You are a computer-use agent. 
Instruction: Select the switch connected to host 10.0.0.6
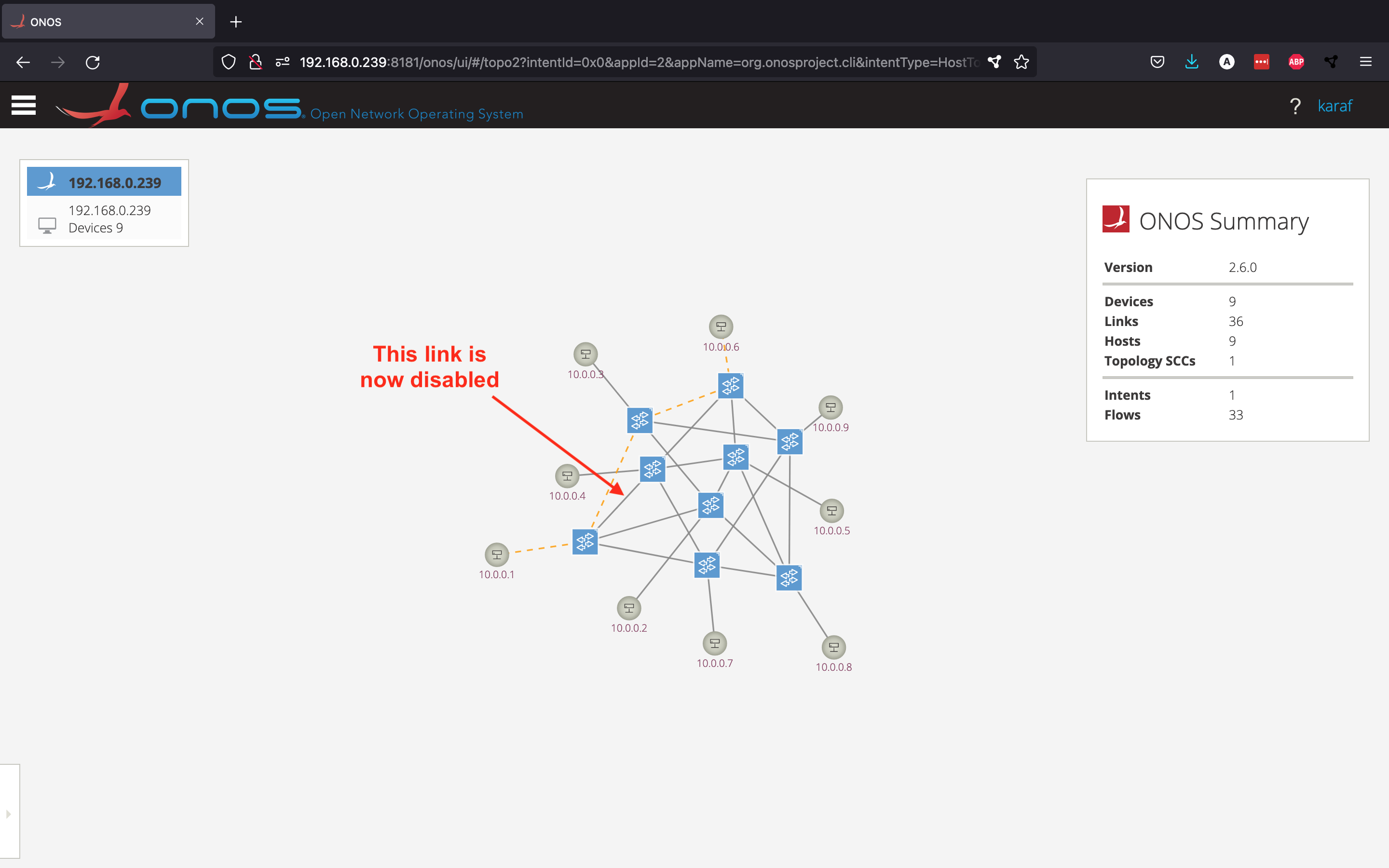click(x=731, y=386)
